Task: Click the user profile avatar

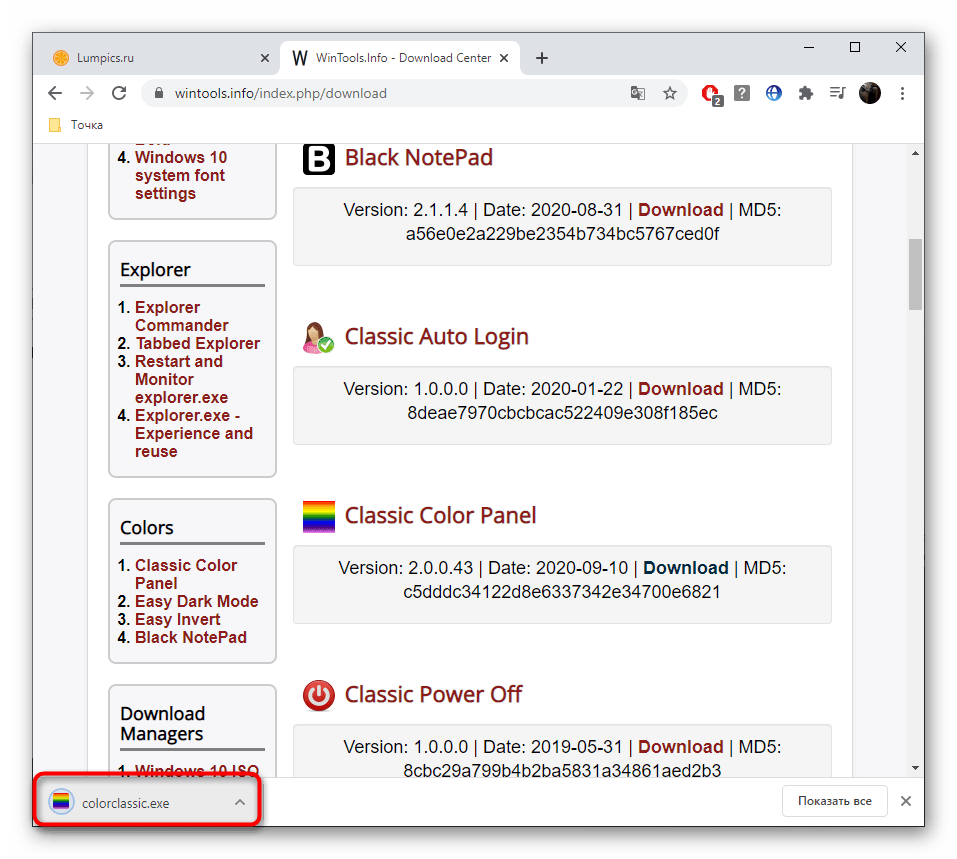Action: 870,93
